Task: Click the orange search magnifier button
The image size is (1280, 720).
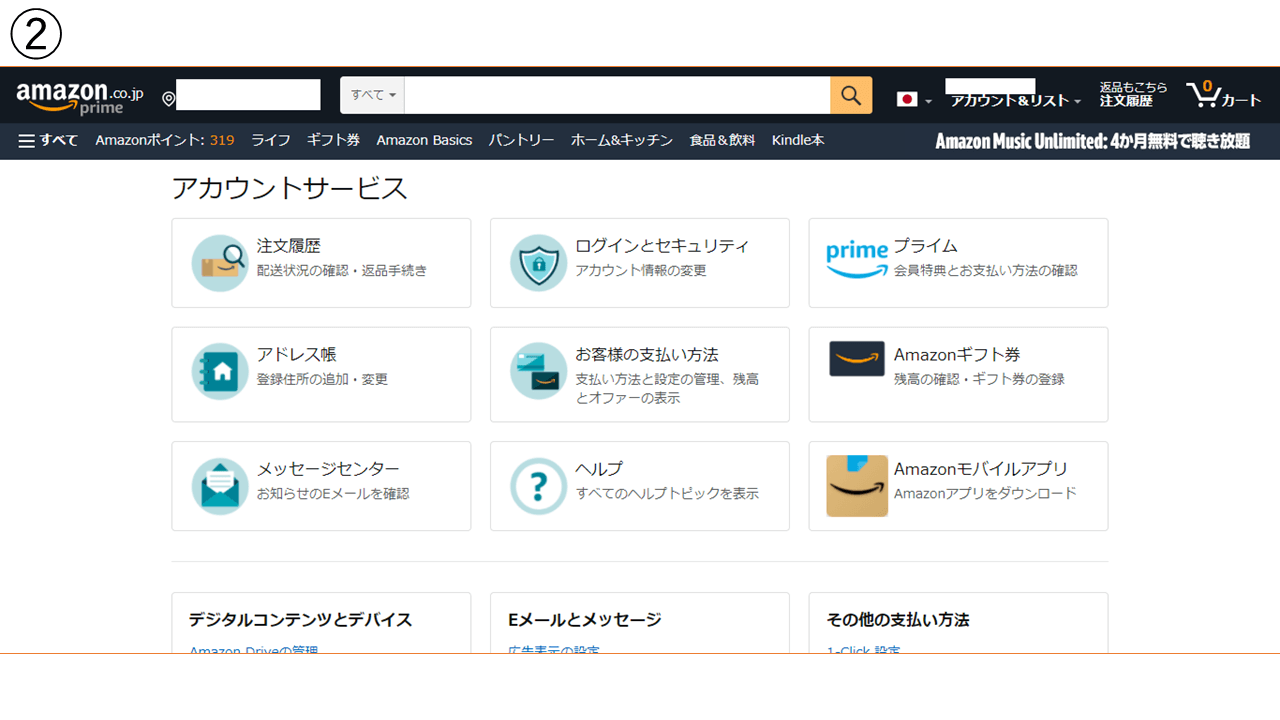Action: (x=851, y=95)
